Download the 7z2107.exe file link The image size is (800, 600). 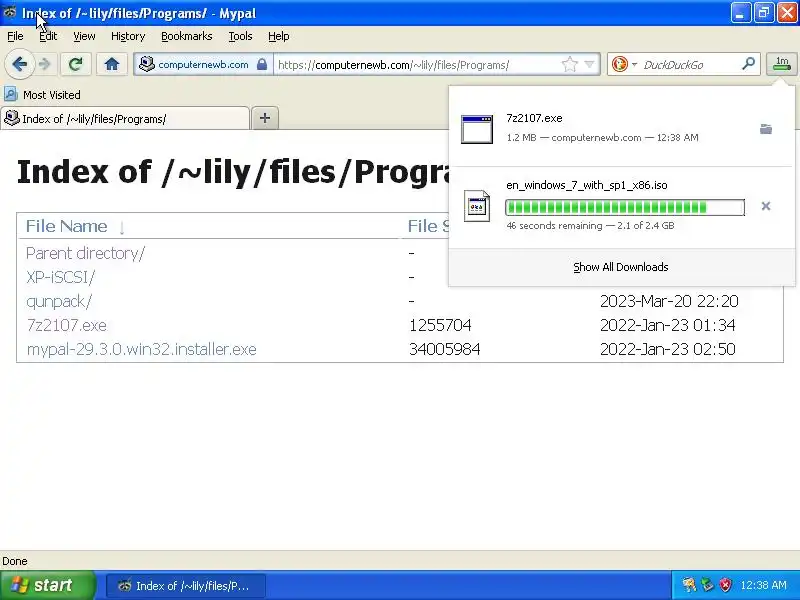click(x=66, y=325)
